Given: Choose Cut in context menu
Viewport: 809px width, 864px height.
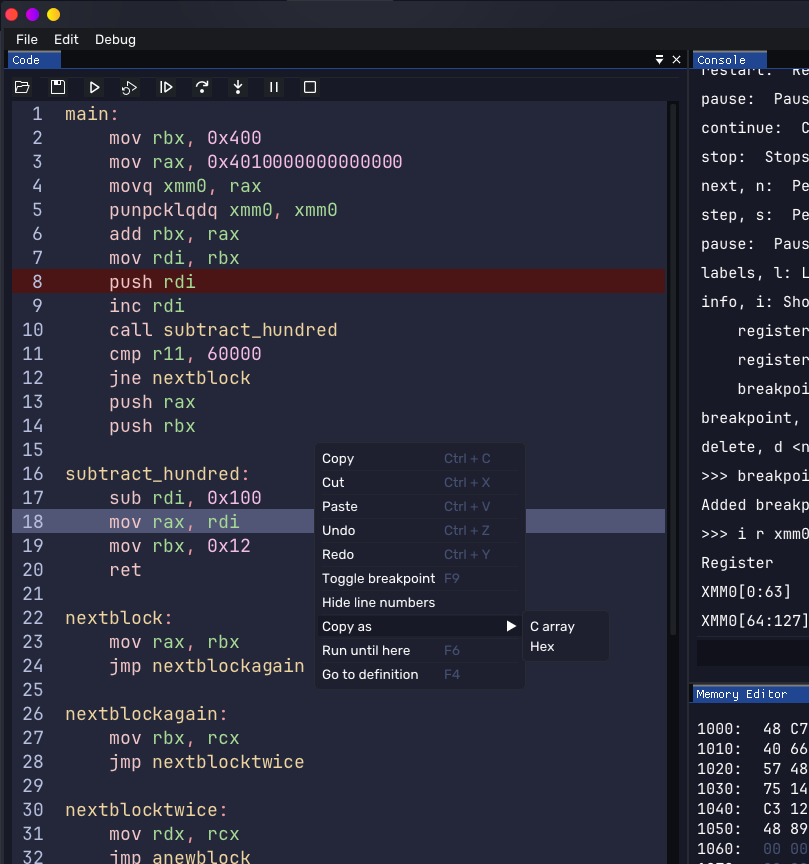Looking at the screenshot, I should pos(419,483).
